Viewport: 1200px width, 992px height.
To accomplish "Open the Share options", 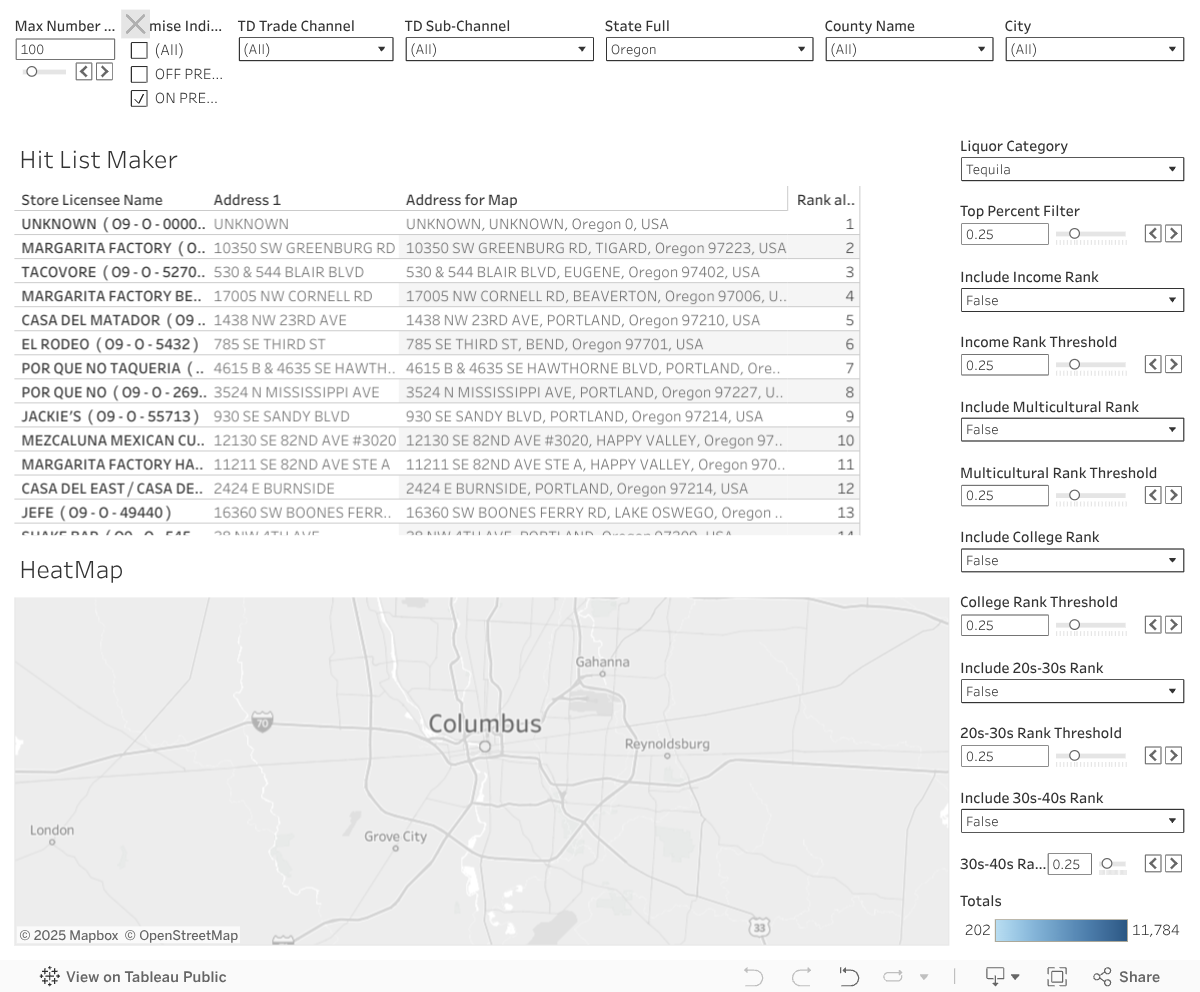I will 1126,976.
